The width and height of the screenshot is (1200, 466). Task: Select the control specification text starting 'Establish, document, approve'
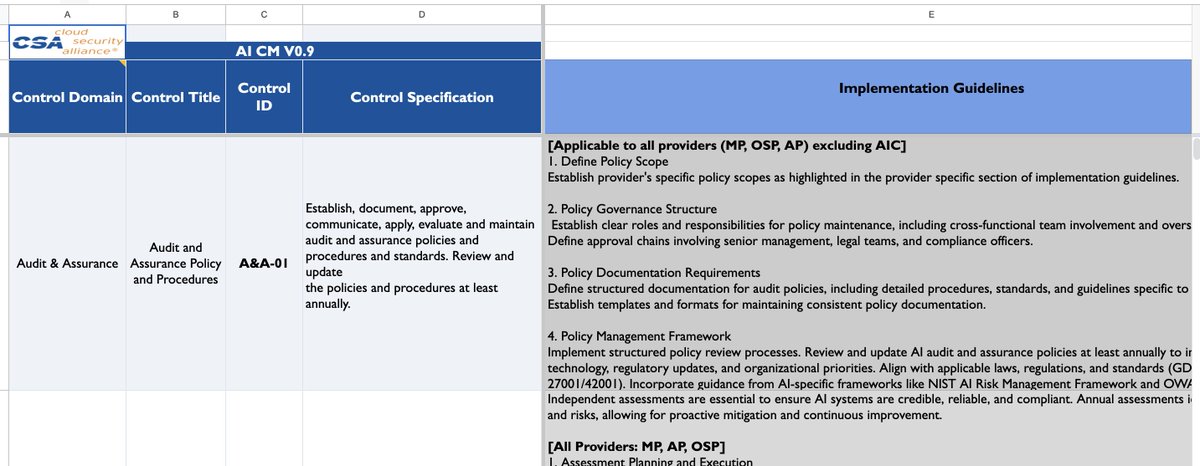pos(422,256)
